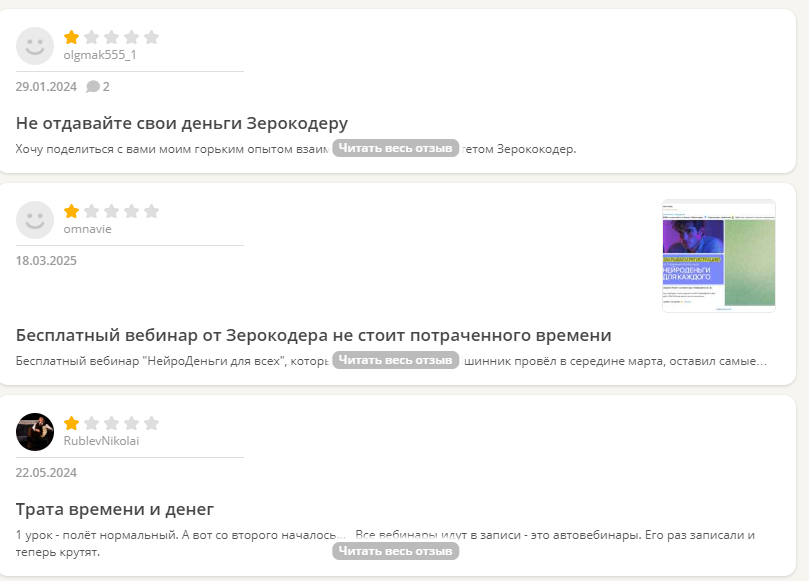Click the star rating on RublevNikolai's review

click(x=111, y=423)
